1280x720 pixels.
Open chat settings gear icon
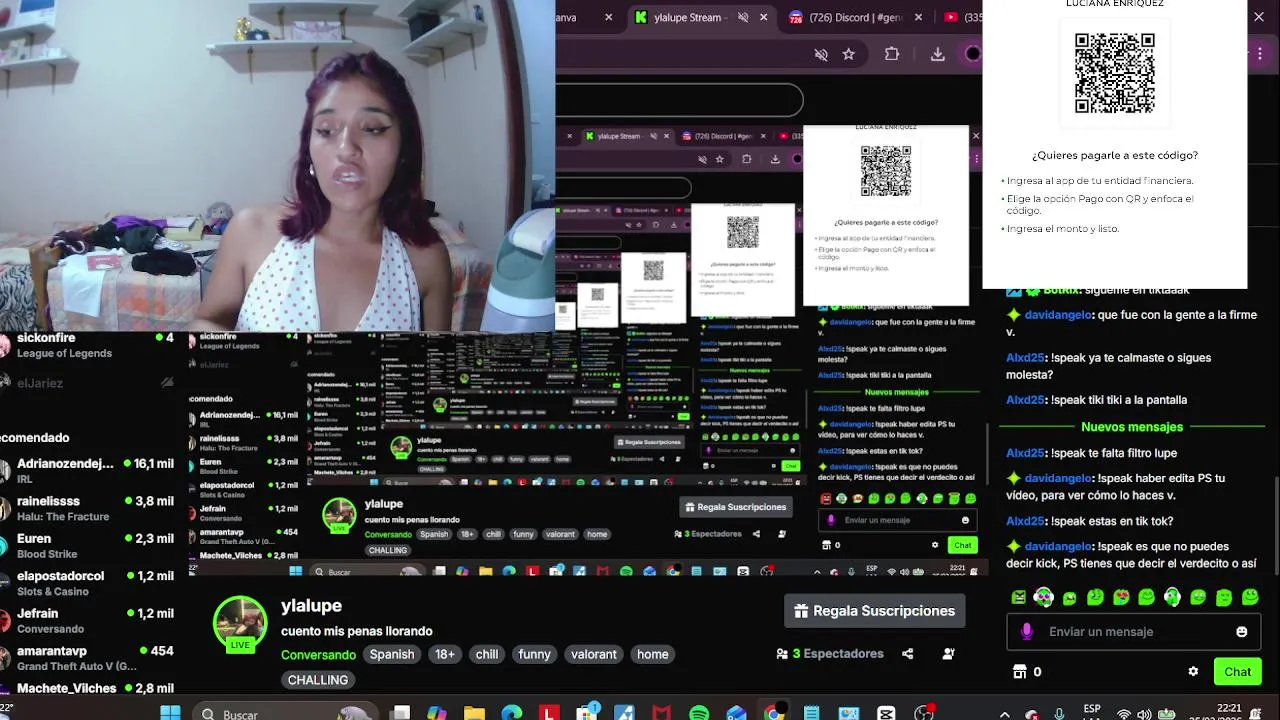1193,672
